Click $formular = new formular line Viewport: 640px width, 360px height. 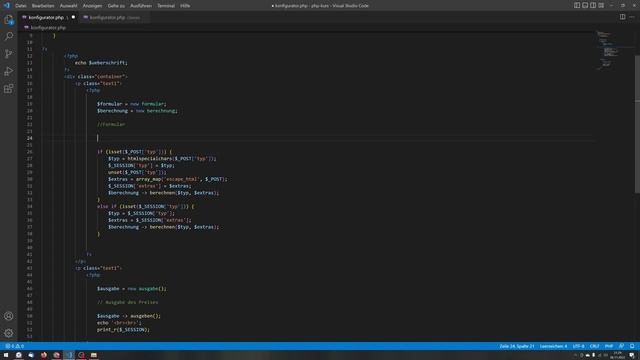[x=131, y=104]
